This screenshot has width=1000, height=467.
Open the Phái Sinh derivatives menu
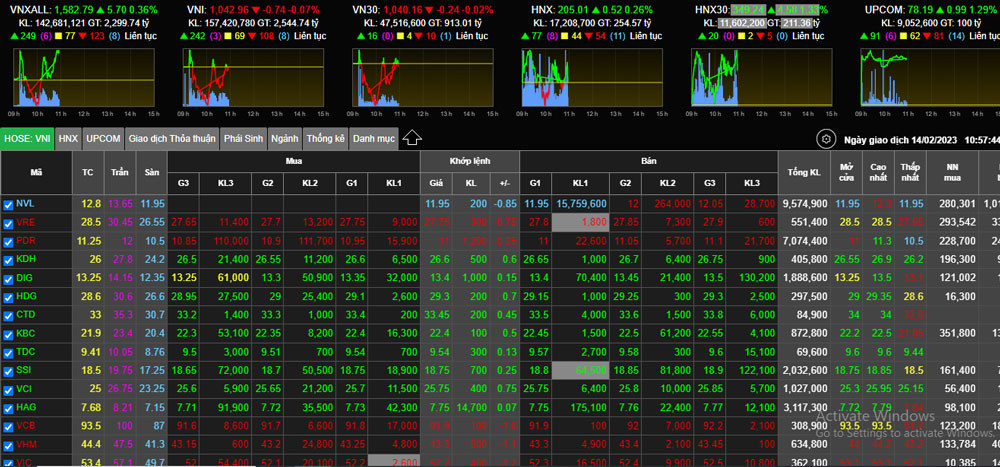pyautogui.click(x=244, y=138)
